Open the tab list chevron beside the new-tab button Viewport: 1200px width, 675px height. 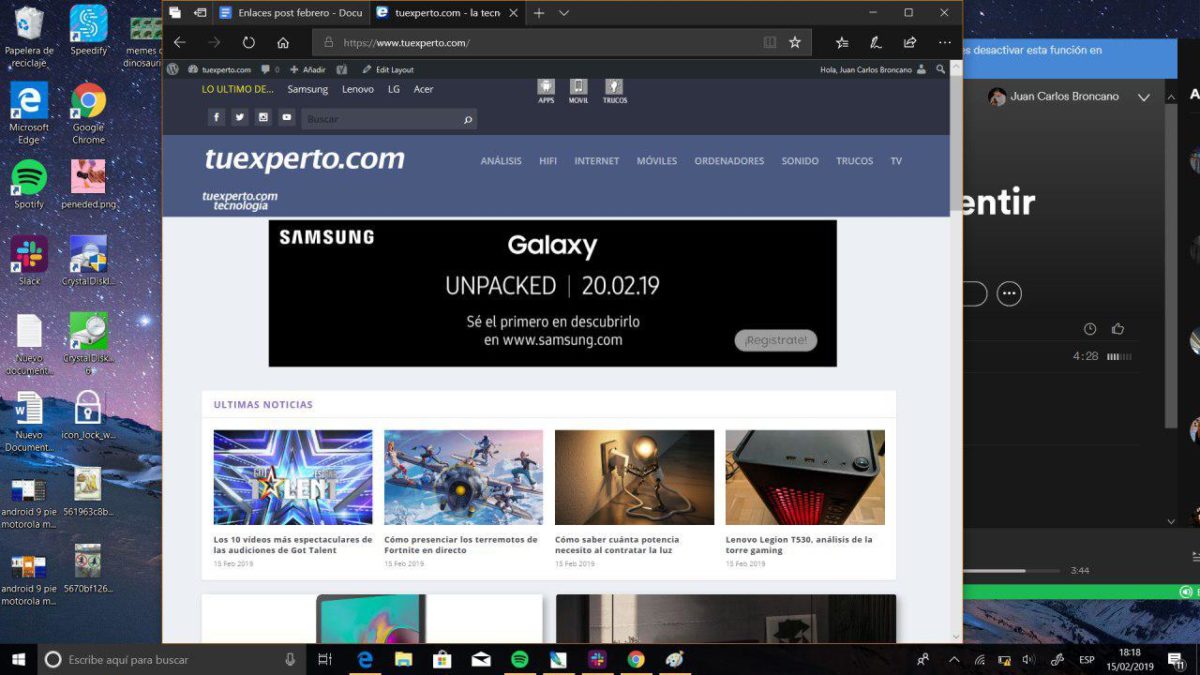pyautogui.click(x=563, y=13)
